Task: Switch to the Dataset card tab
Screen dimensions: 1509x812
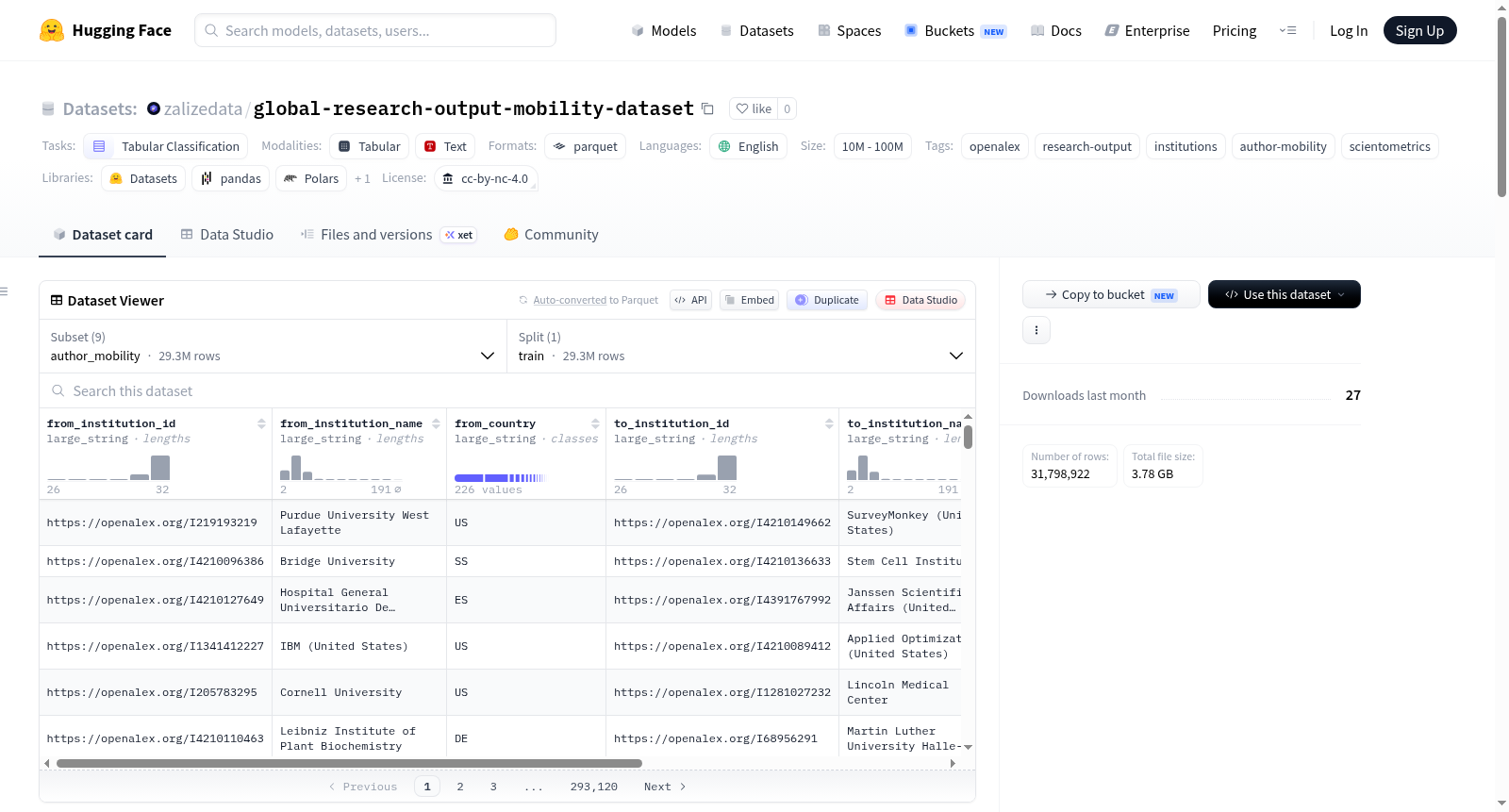Action: click(102, 235)
